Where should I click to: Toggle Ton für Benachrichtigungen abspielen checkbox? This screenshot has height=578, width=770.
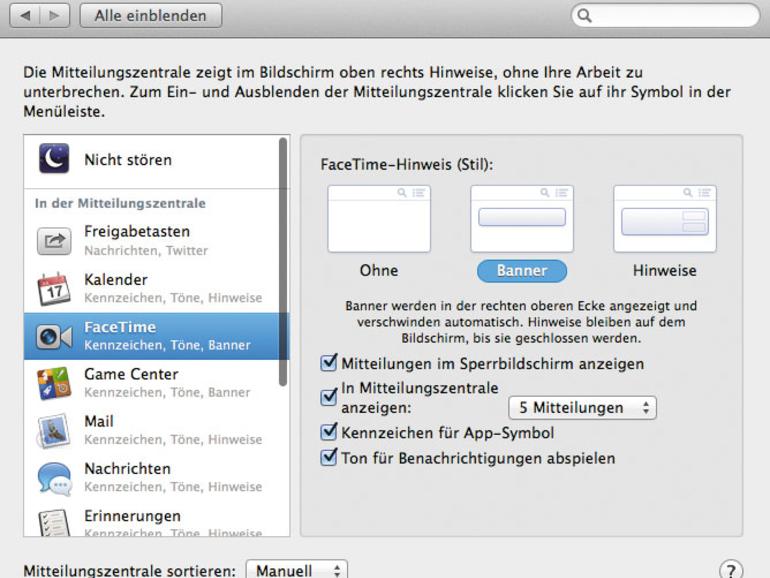pos(329,457)
